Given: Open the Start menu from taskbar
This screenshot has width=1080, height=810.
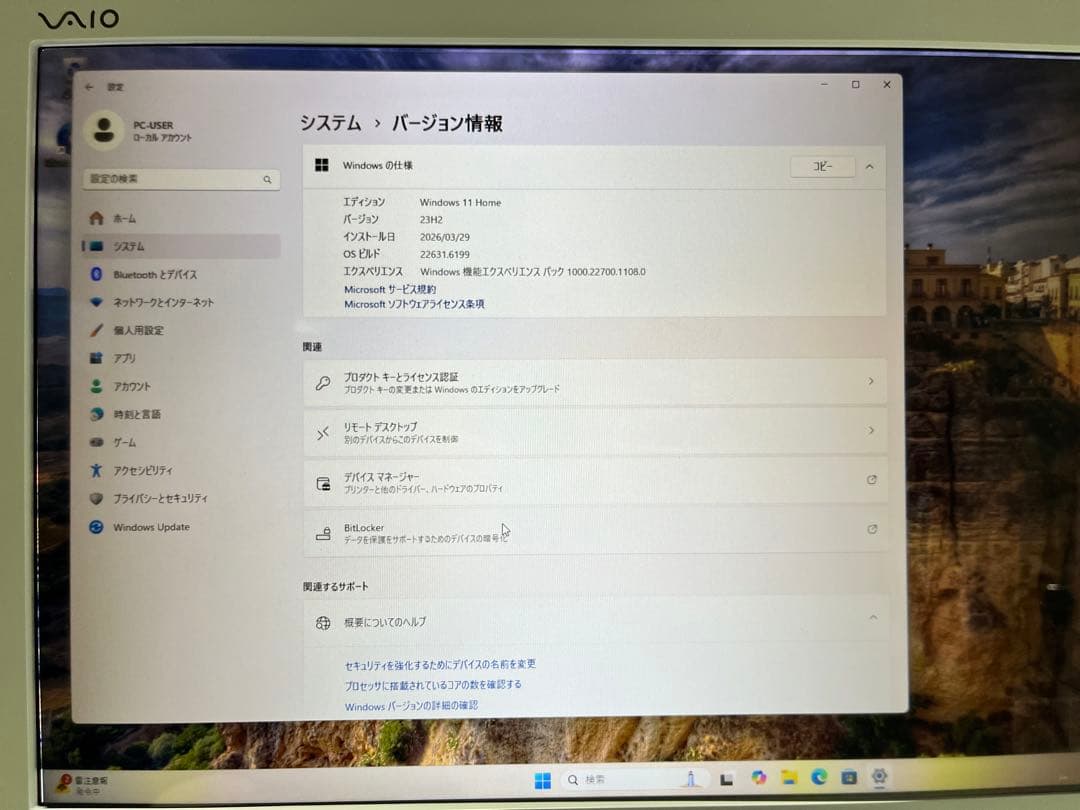Looking at the screenshot, I should click(543, 780).
